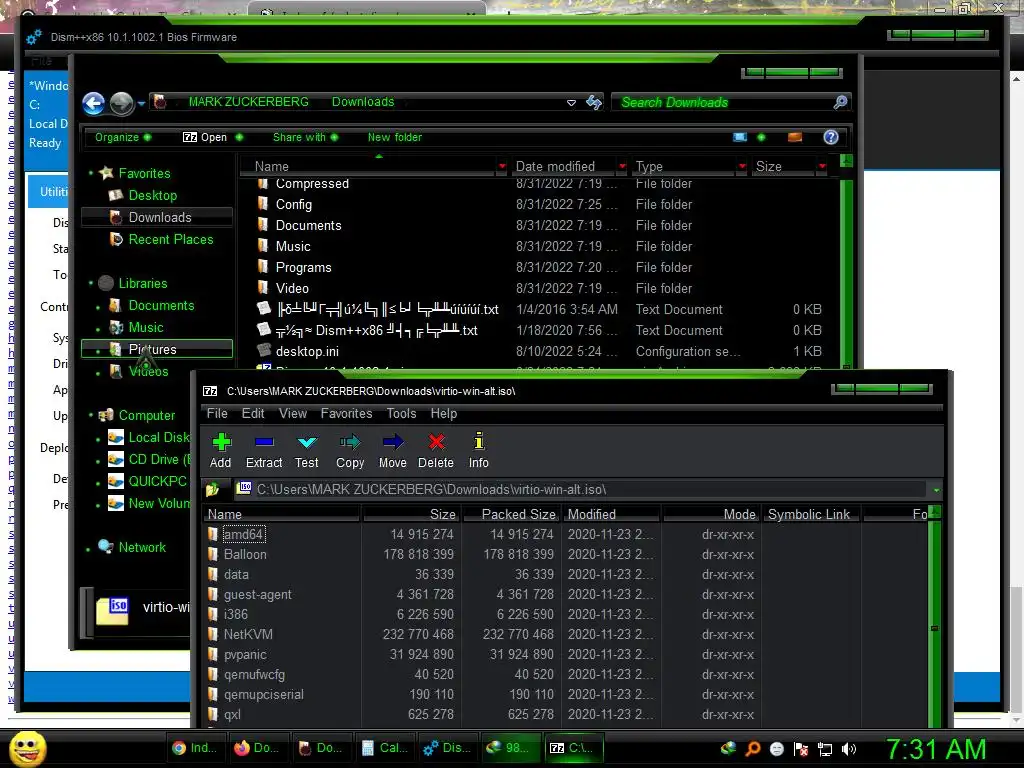
Task: Toggle the preview pane icon in Explorer
Action: click(x=795, y=137)
